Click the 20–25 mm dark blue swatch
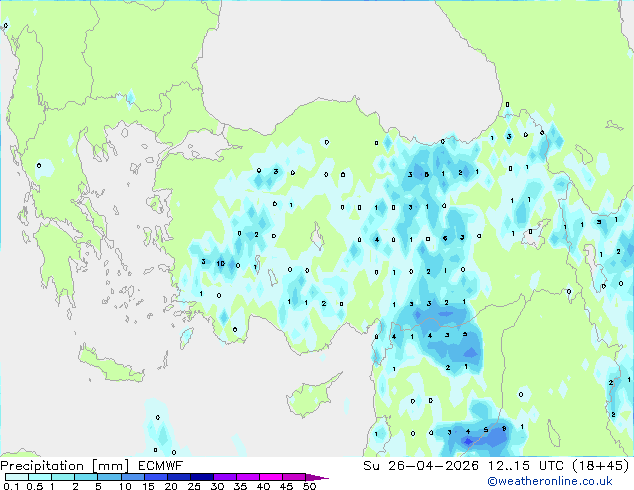The height and width of the screenshot is (490, 634). pos(178,477)
